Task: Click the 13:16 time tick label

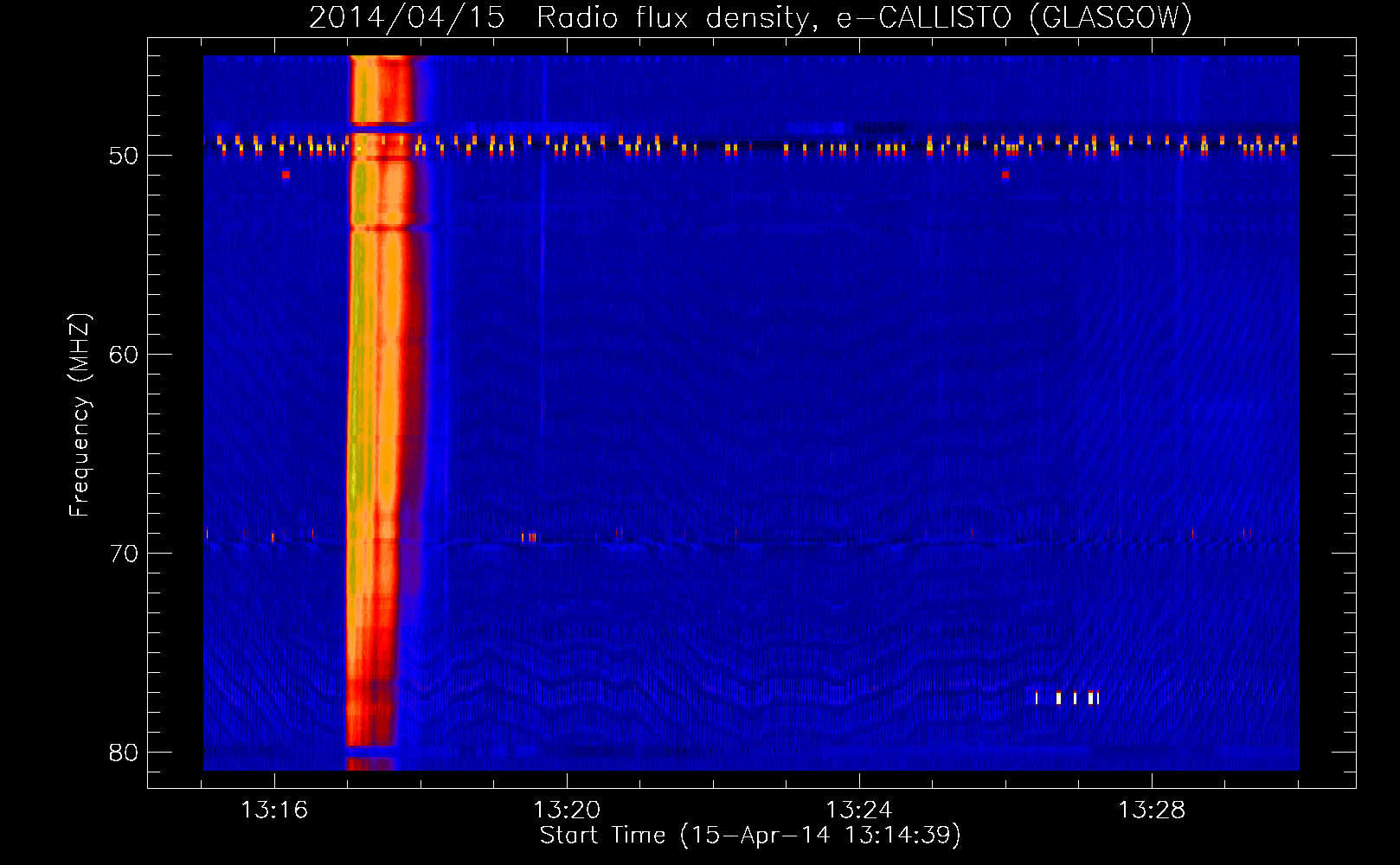Action: (274, 810)
